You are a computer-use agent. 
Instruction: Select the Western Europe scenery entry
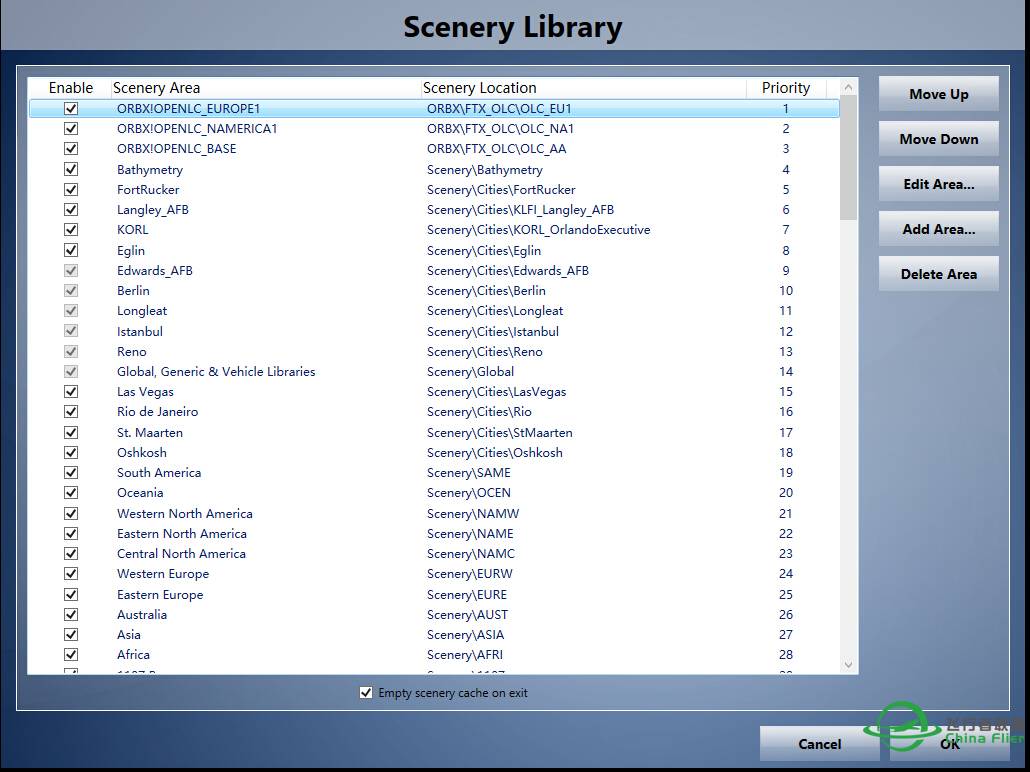(x=163, y=574)
